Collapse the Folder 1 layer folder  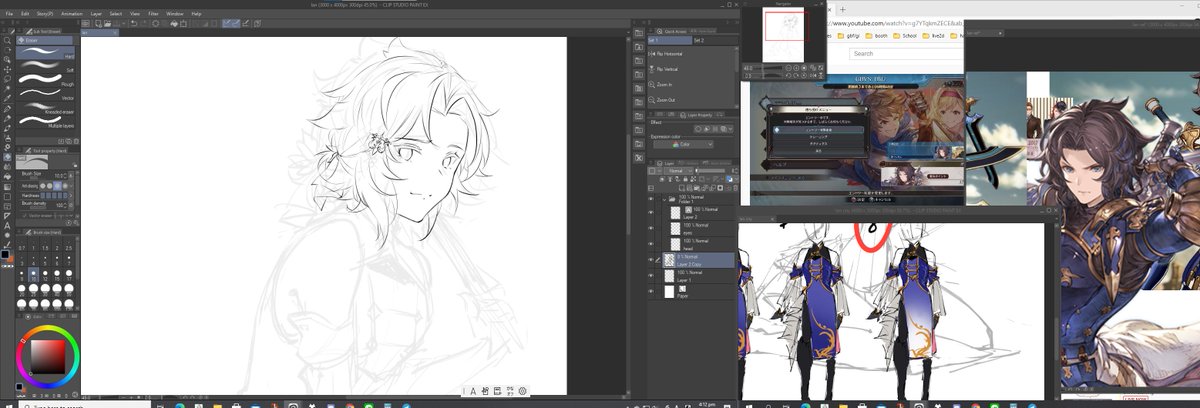point(664,199)
